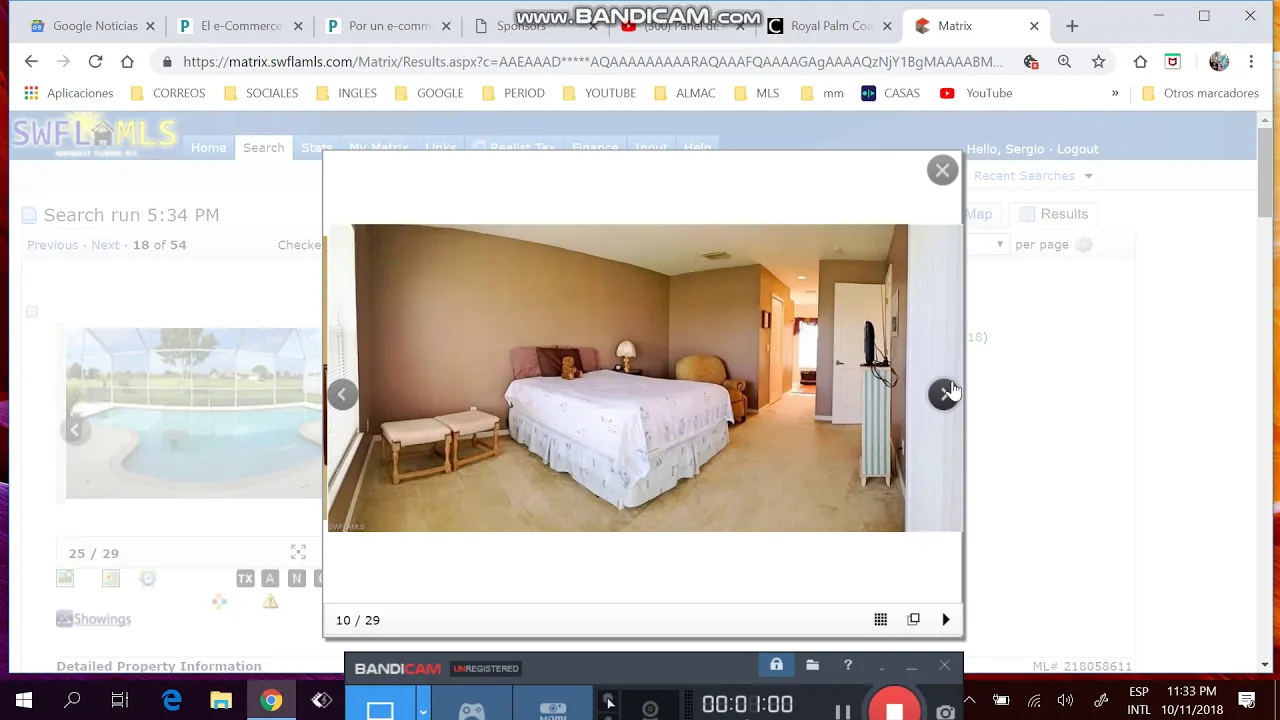Viewport: 1280px width, 720px height.
Task: Click the colorful pinwheel icon
Action: click(219, 601)
